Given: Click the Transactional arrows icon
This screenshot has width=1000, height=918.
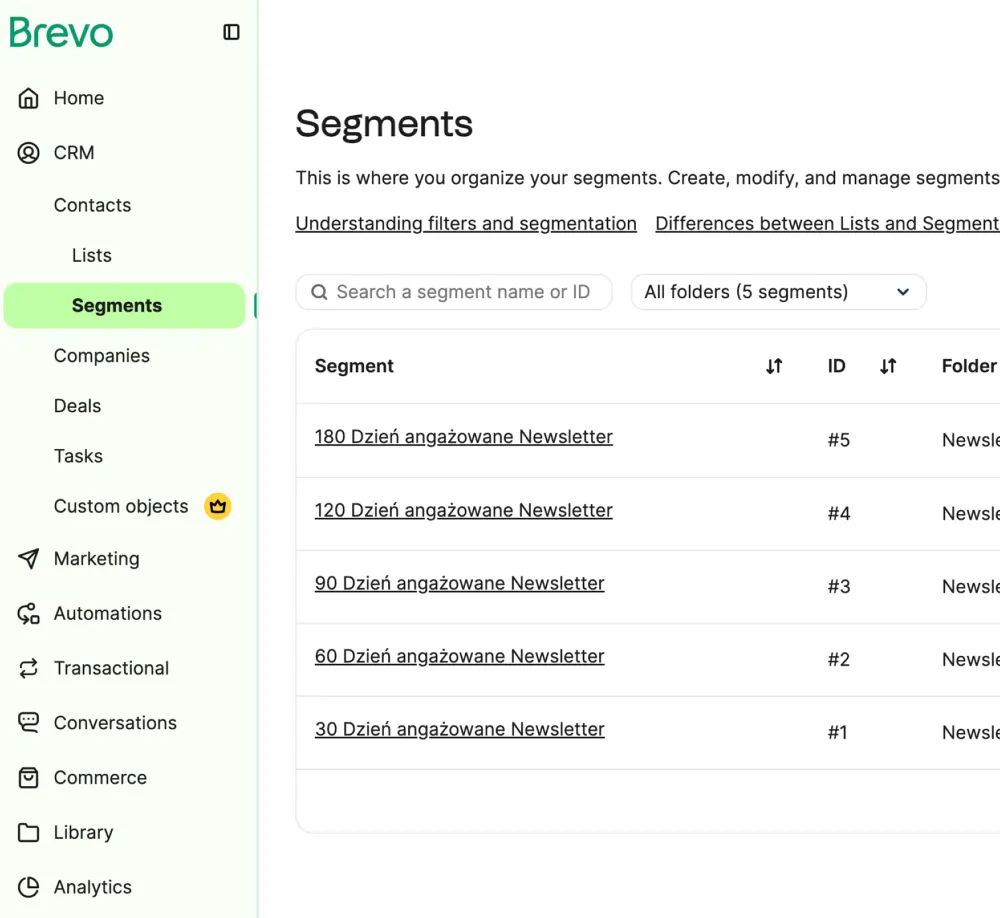Looking at the screenshot, I should pyautogui.click(x=28, y=669).
